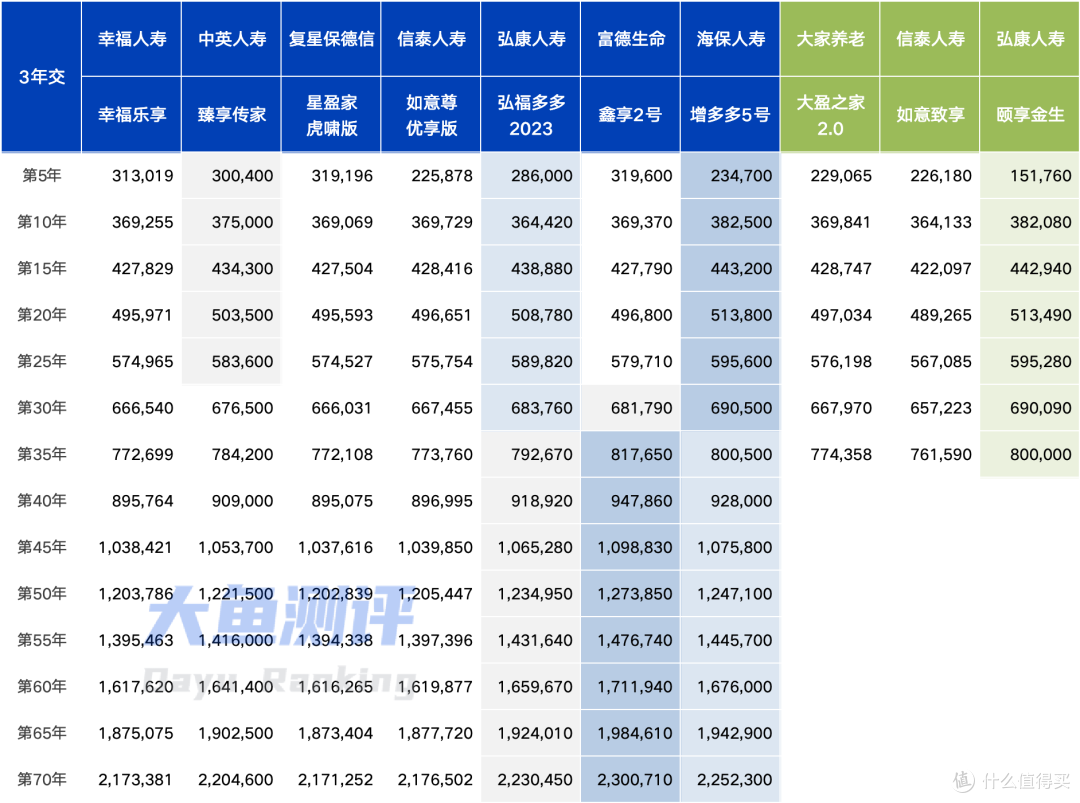Click the 海保人寿 column header
The width and height of the screenshot is (1080, 803).
pyautogui.click(x=731, y=39)
